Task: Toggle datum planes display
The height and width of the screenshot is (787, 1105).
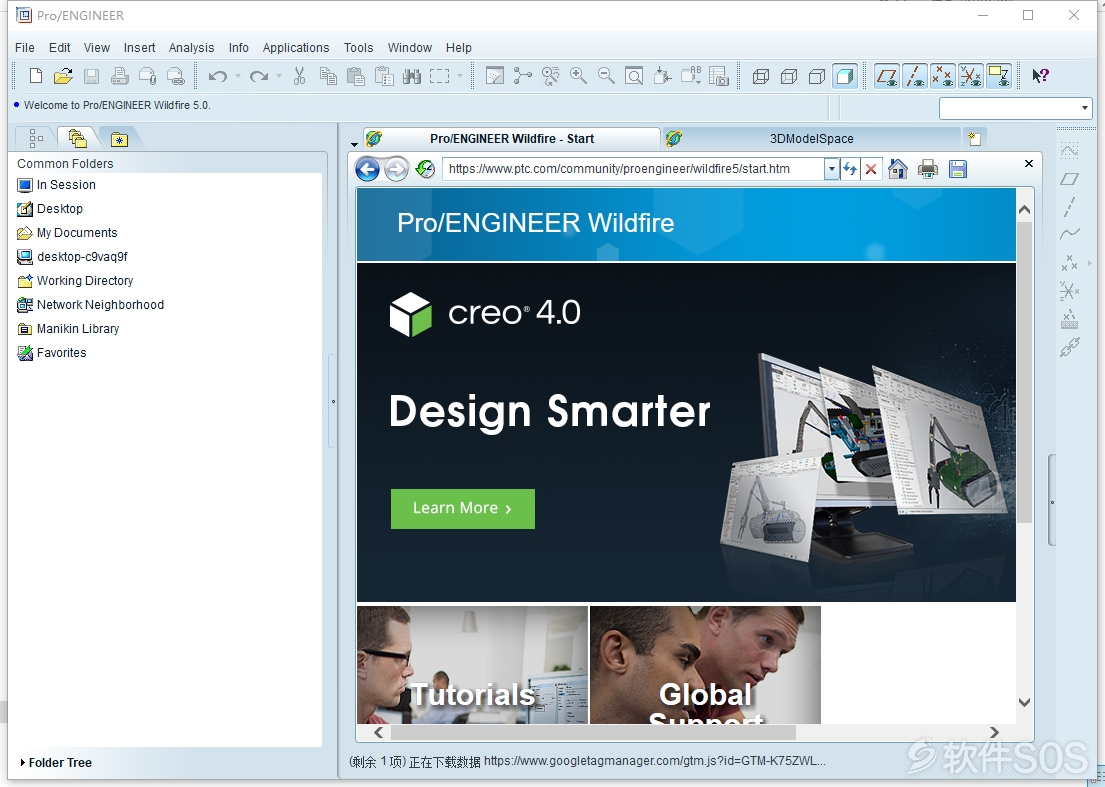Action: (887, 75)
